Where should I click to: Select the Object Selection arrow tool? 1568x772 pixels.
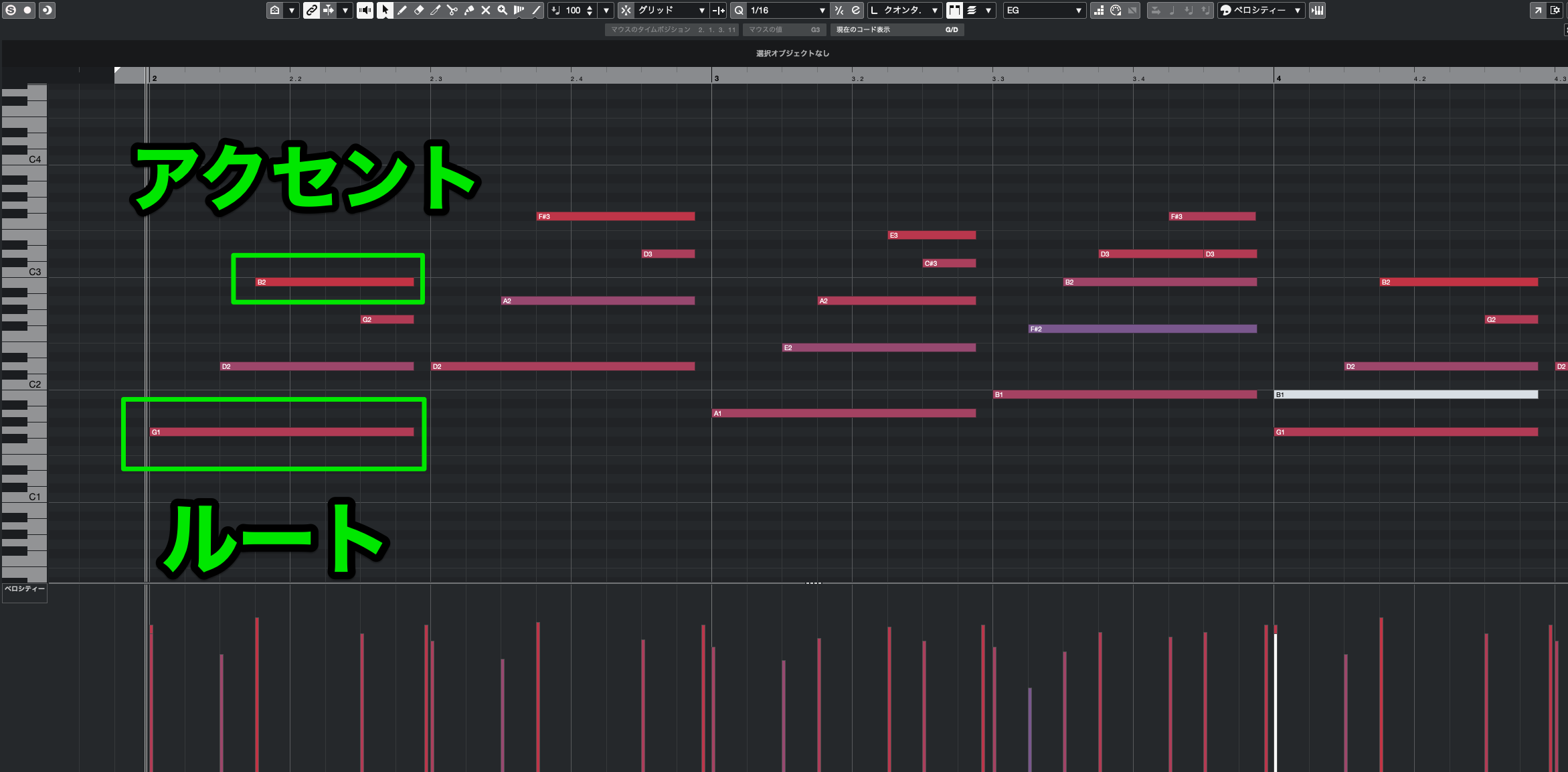[x=385, y=10]
